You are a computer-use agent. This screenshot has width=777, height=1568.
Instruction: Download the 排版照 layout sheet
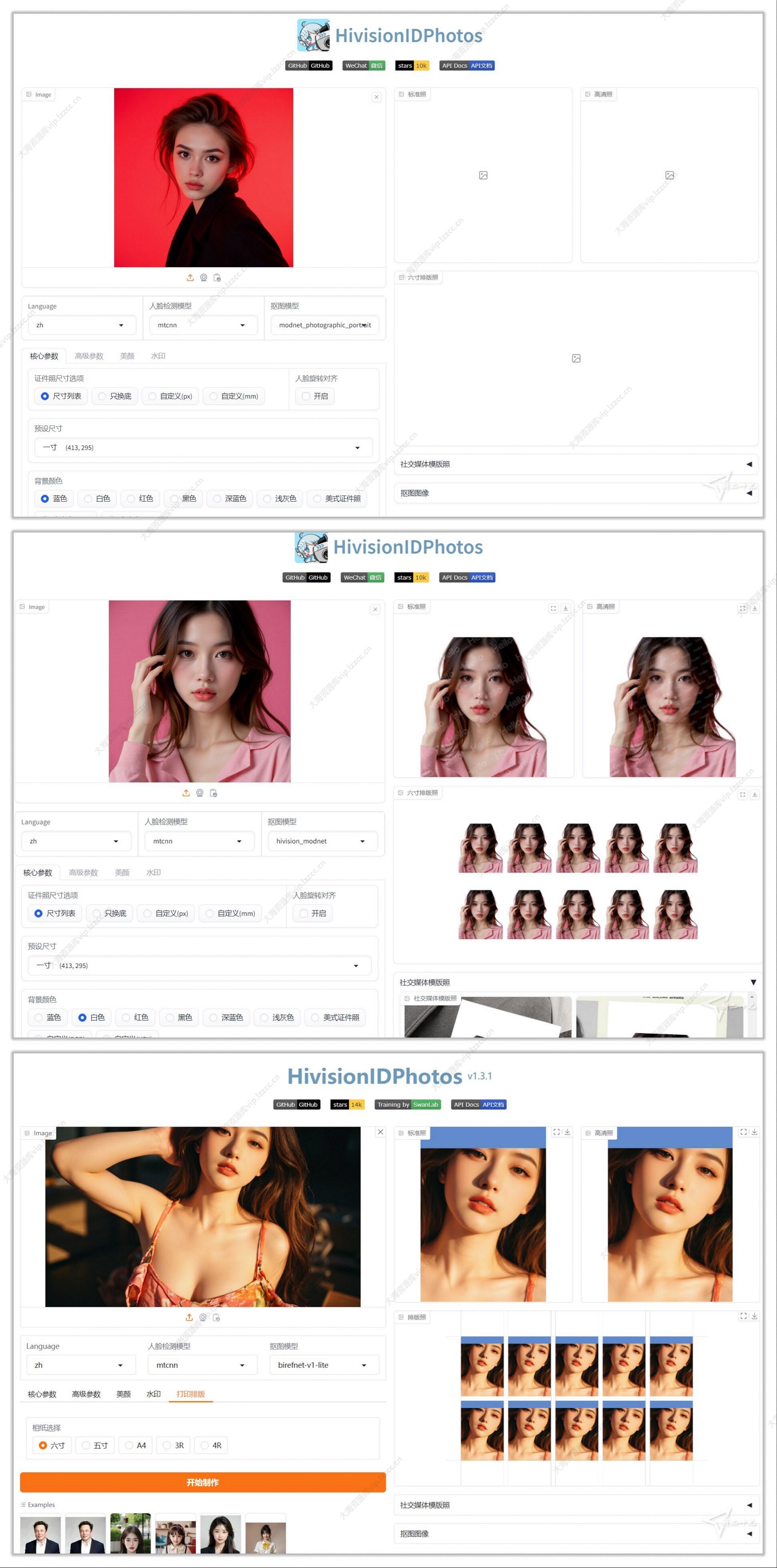[755, 1315]
